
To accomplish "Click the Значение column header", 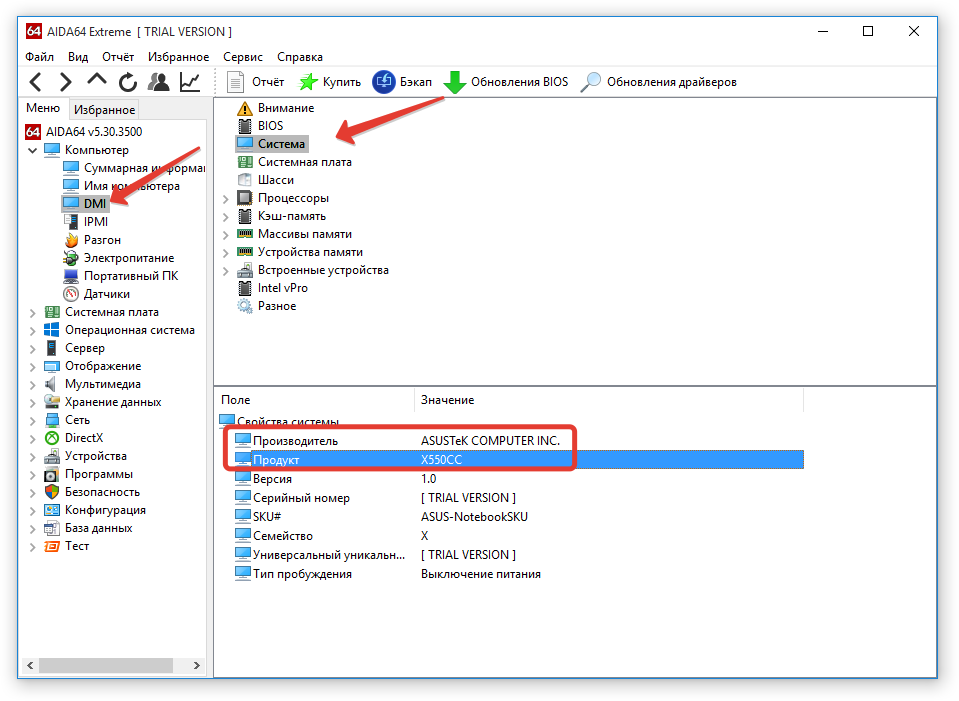I will (609, 400).
